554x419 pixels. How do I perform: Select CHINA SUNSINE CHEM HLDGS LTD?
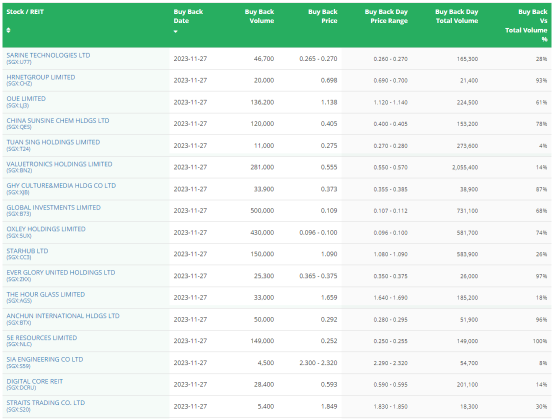click(x=58, y=120)
